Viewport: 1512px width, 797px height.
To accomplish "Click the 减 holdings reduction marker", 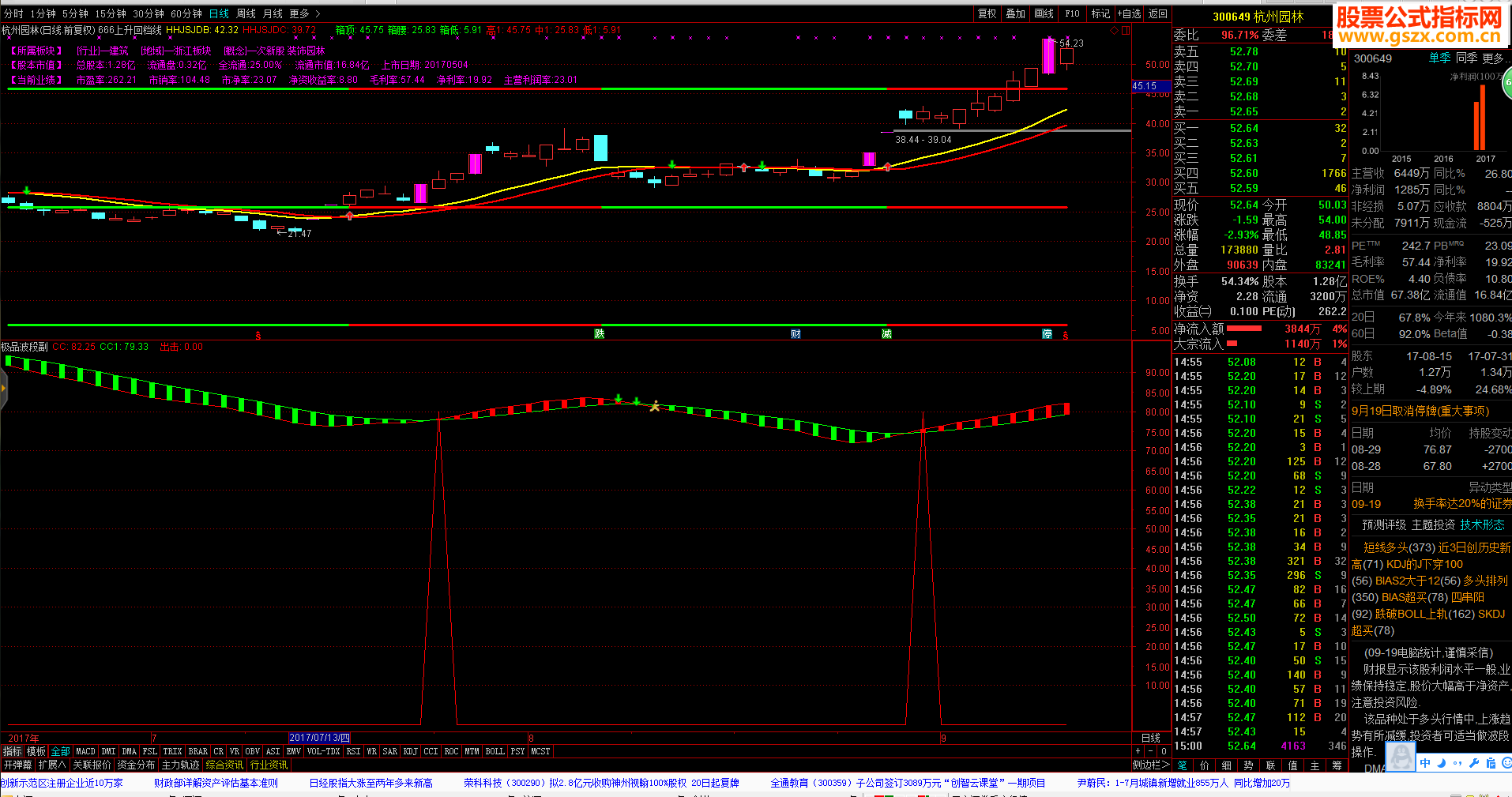I will pos(886,334).
